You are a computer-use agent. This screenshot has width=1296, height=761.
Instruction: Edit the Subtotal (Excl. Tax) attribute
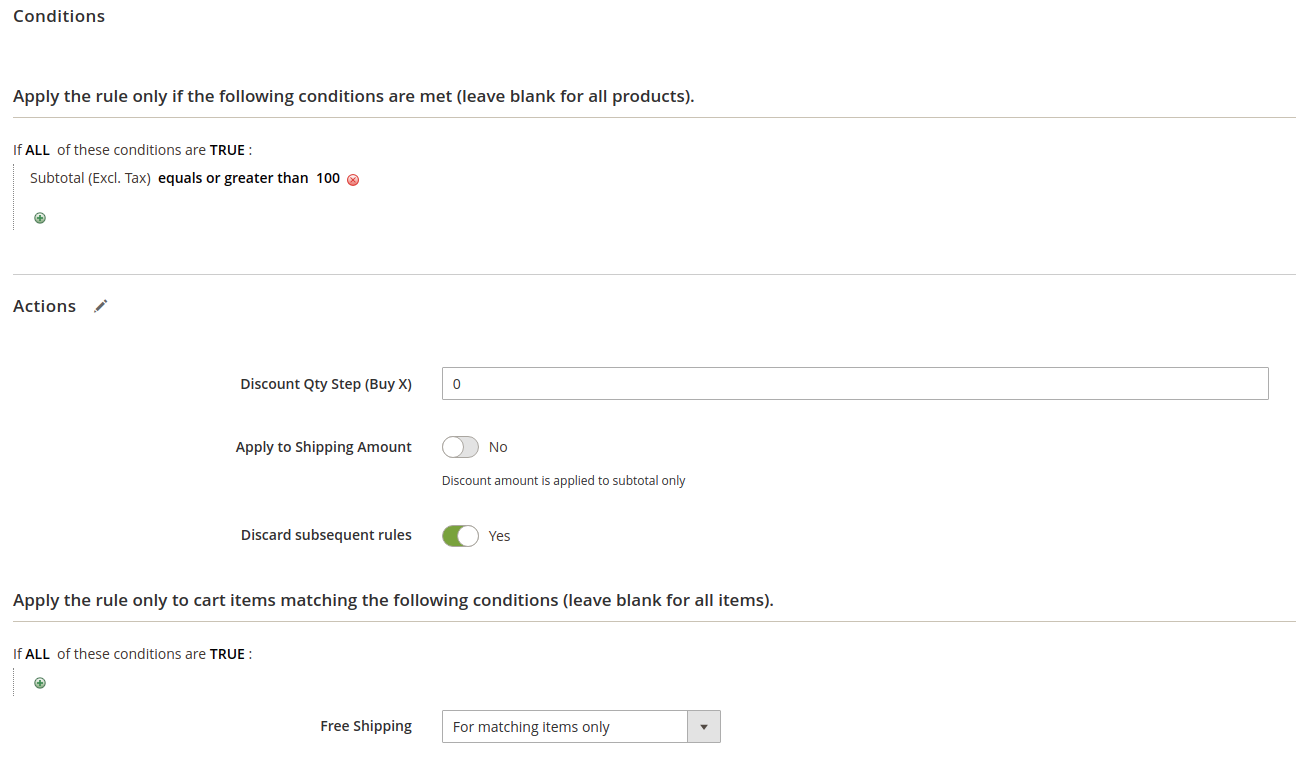tap(90, 178)
